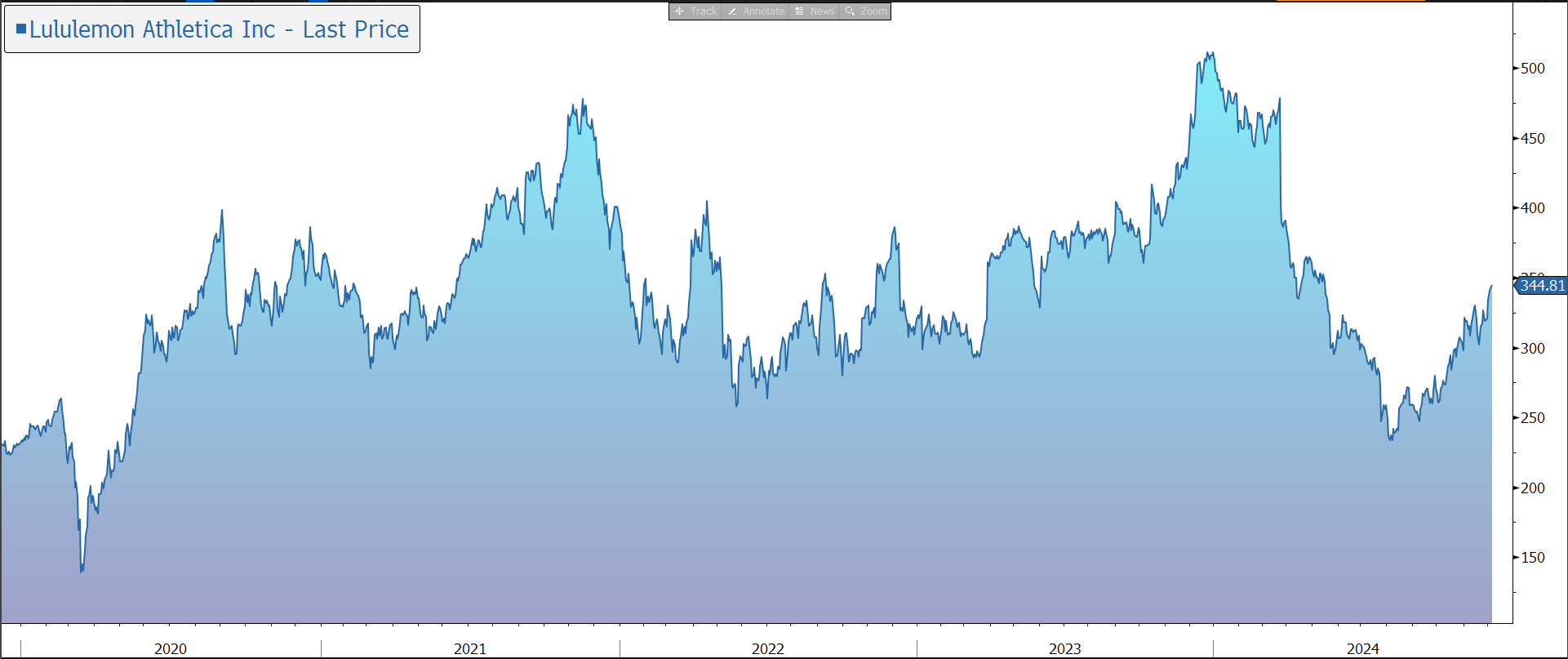The height and width of the screenshot is (659, 1568).
Task: Click the 344.81 last price tag
Action: click(1542, 286)
